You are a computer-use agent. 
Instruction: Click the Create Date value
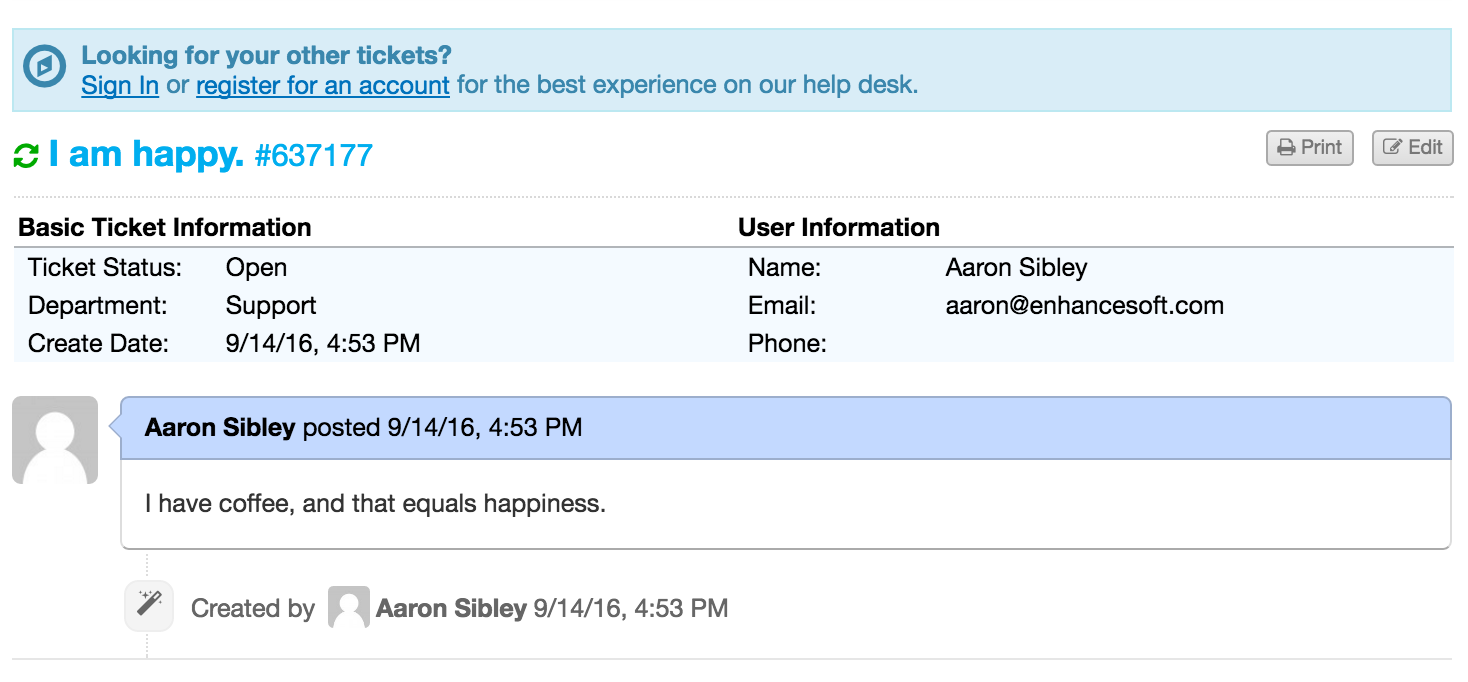click(x=323, y=344)
